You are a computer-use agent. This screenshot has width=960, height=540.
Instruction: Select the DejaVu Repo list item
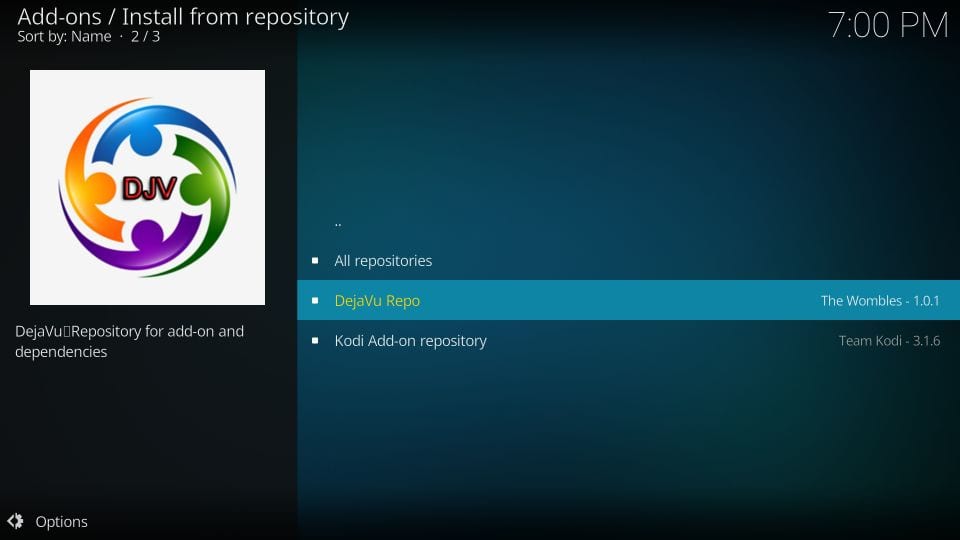pyautogui.click(x=628, y=300)
